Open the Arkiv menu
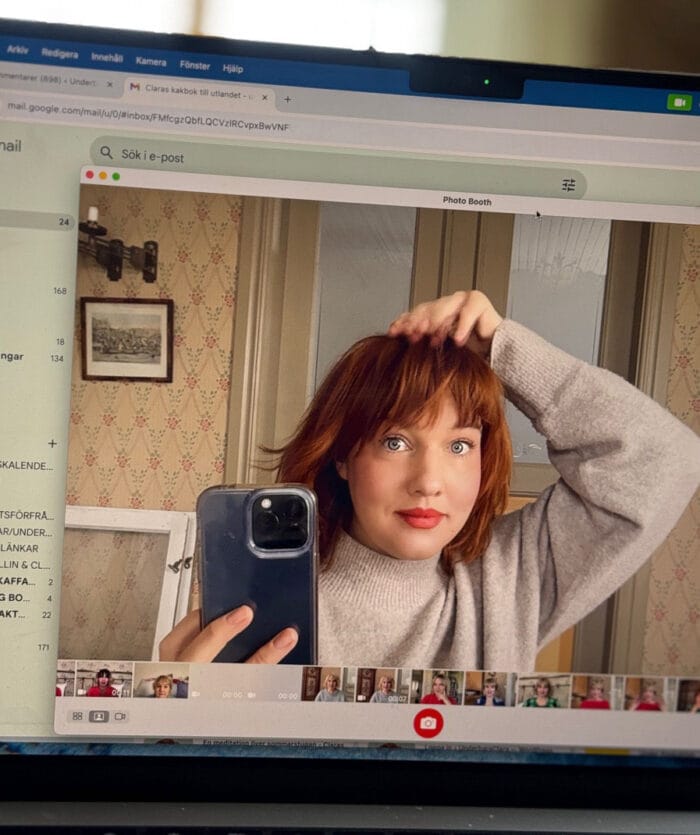The image size is (700, 835). pyautogui.click(x=17, y=49)
